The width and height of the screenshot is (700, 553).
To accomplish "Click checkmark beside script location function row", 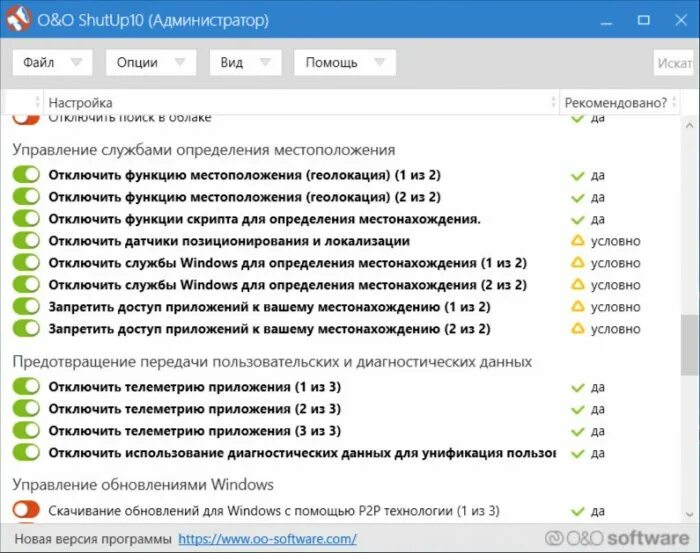I will pos(578,220).
